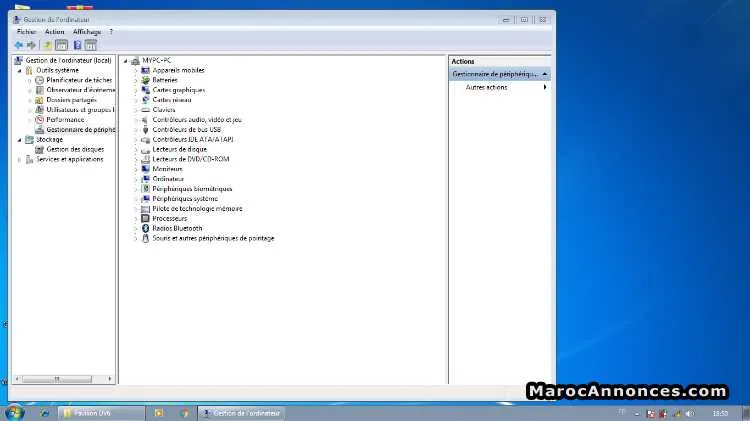Image resolution: width=750 pixels, height=421 pixels.
Task: Select Gestionnaire de périphériques in left tree
Action: [80, 130]
